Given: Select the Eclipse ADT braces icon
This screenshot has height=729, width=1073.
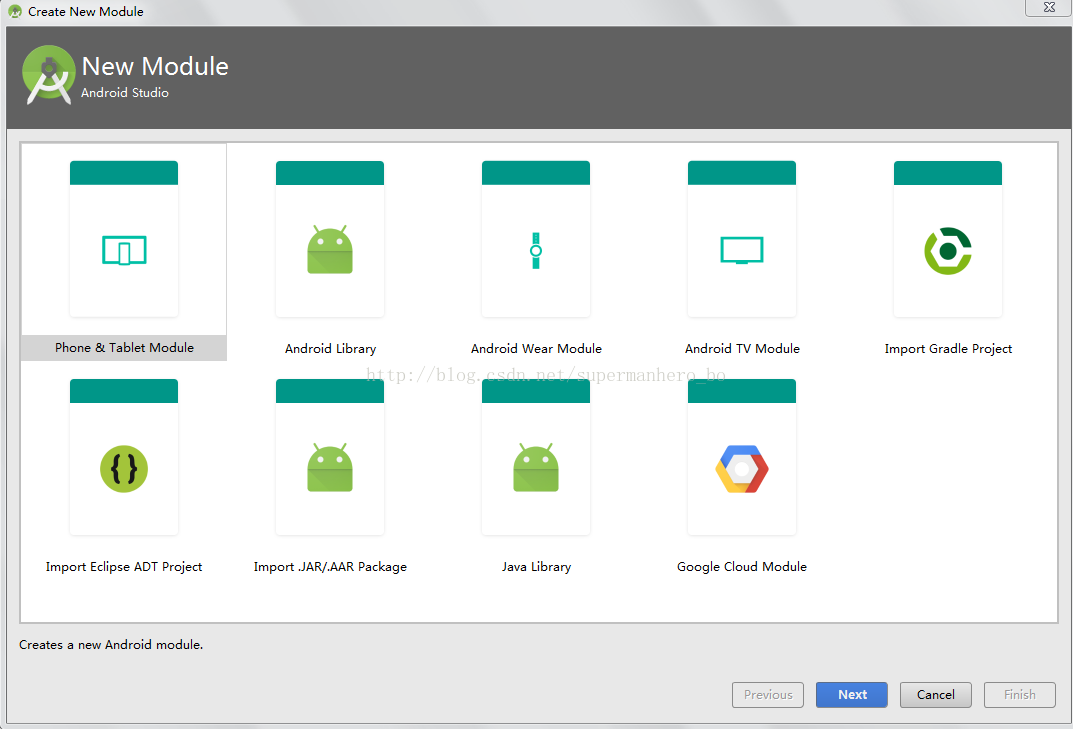Looking at the screenshot, I should (124, 469).
